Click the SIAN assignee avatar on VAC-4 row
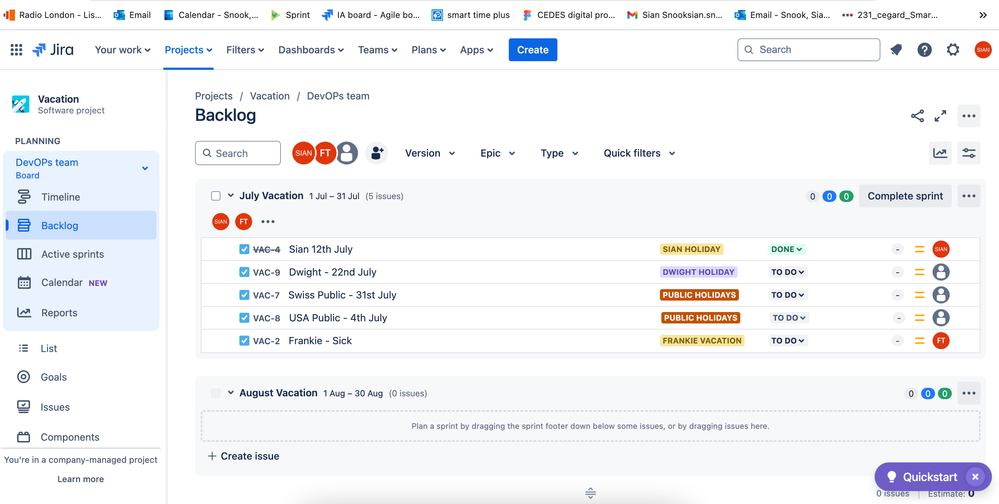The width and height of the screenshot is (999, 504). pos(941,249)
